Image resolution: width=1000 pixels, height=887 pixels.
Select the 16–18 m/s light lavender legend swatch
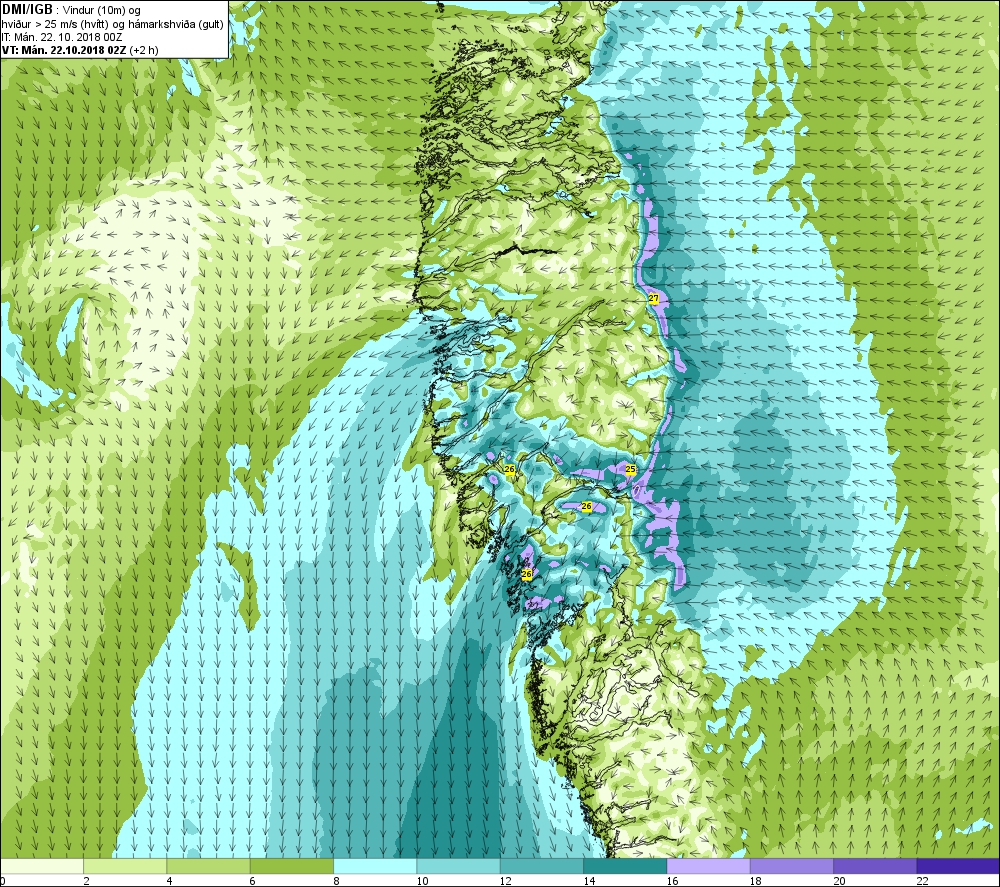click(709, 866)
